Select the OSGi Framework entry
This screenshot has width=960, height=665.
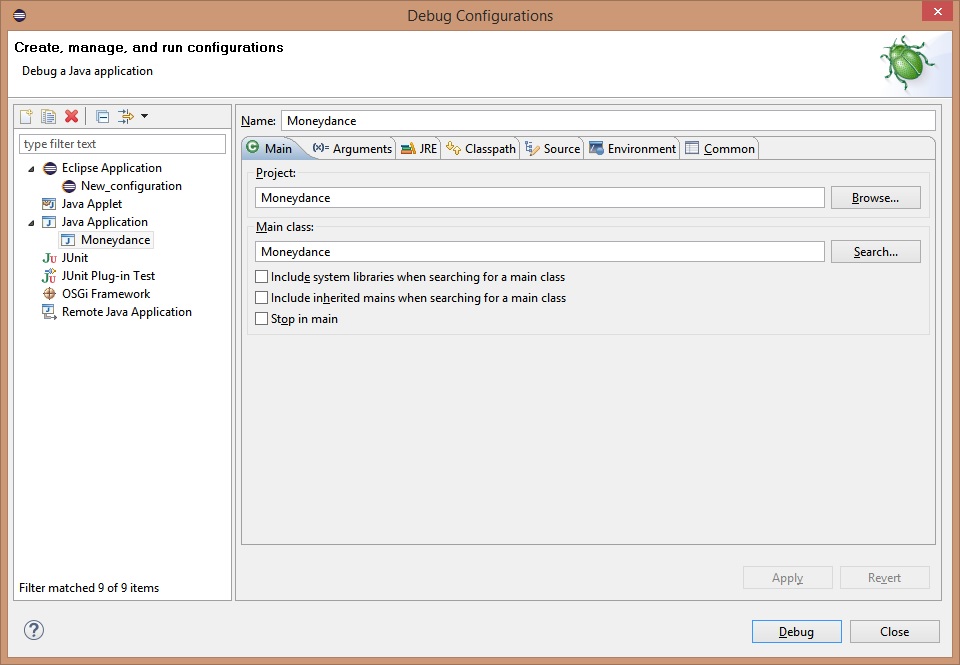106,294
